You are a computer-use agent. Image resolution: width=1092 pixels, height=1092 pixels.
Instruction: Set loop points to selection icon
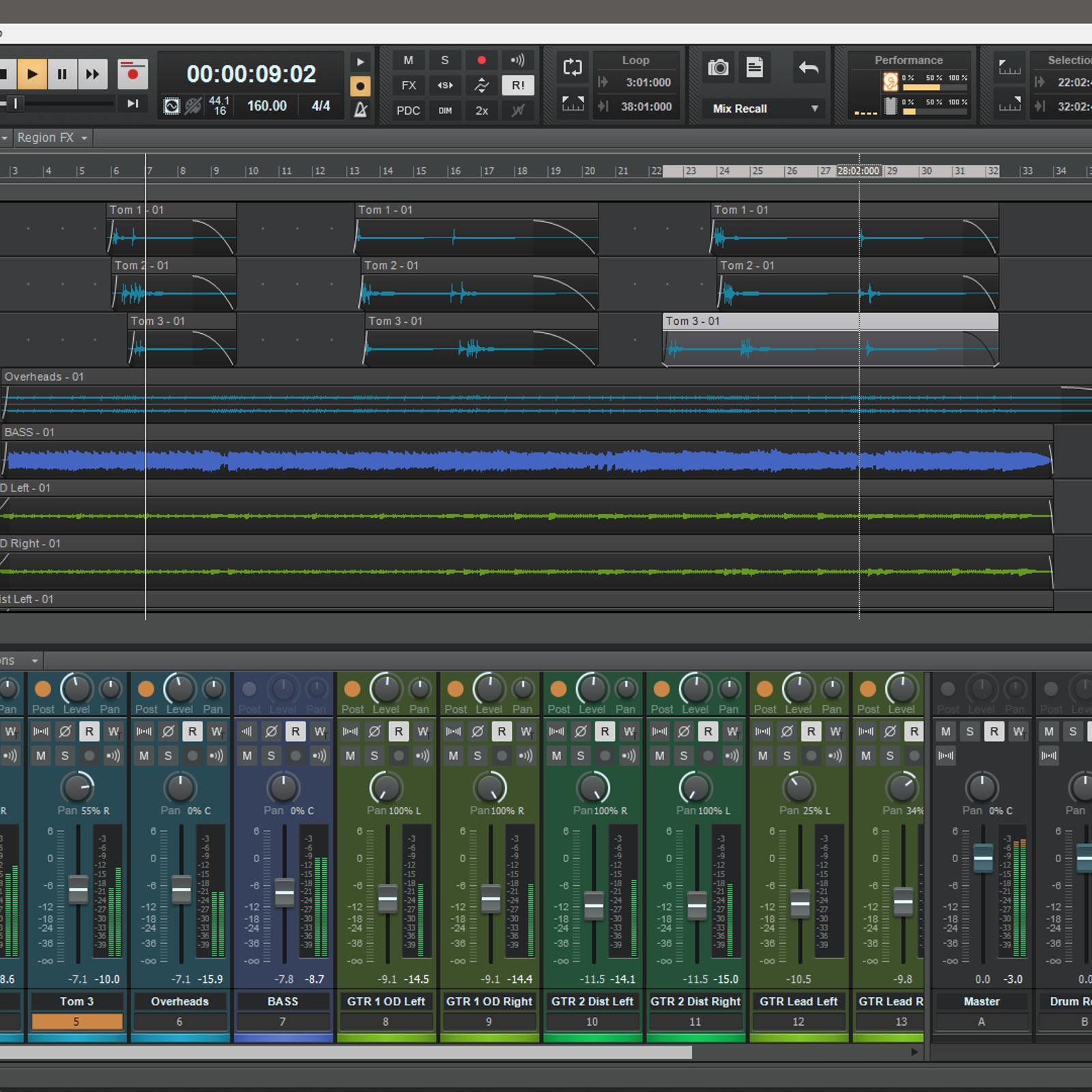coord(573,103)
